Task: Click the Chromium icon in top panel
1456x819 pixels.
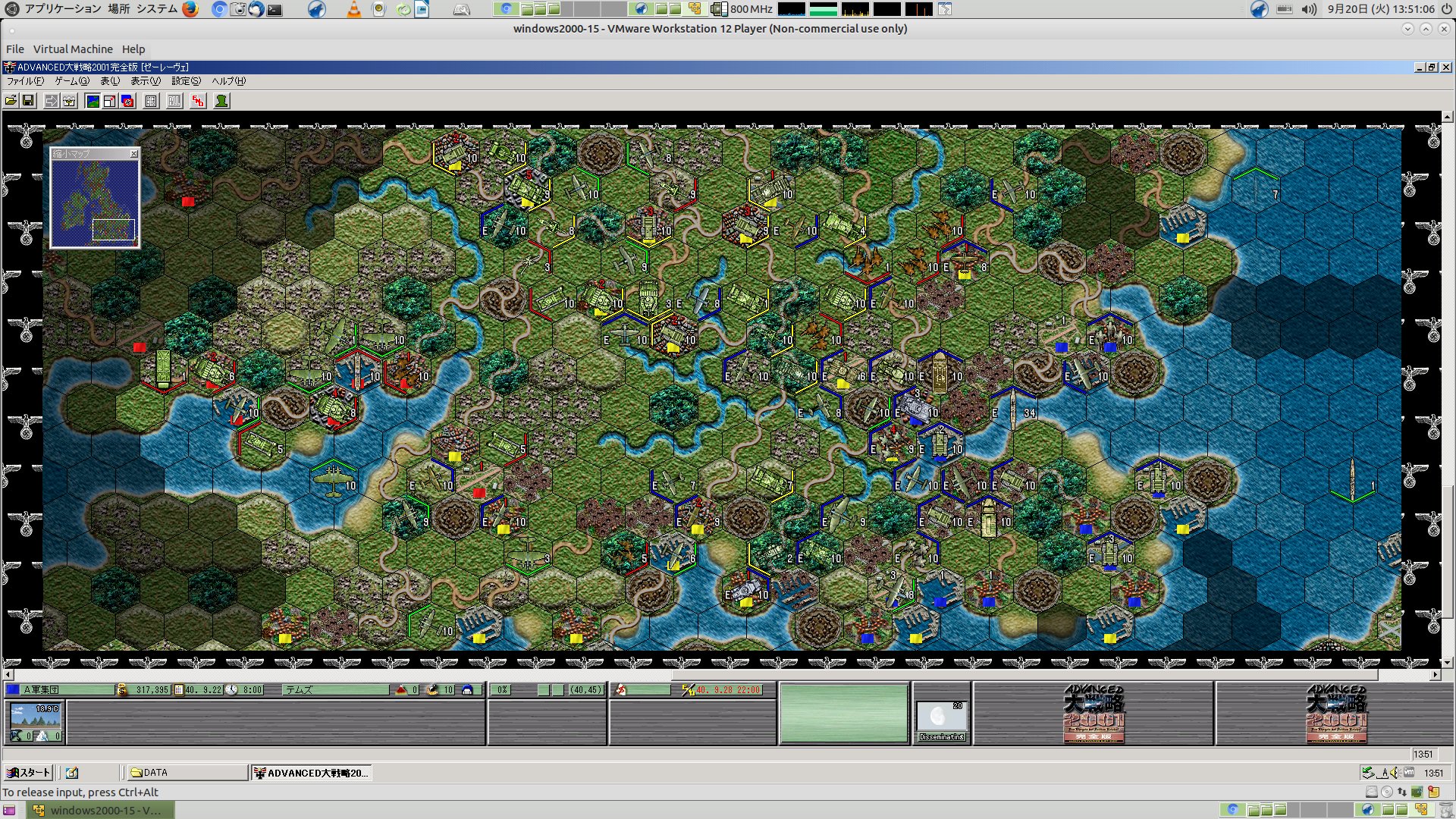Action: (x=219, y=9)
